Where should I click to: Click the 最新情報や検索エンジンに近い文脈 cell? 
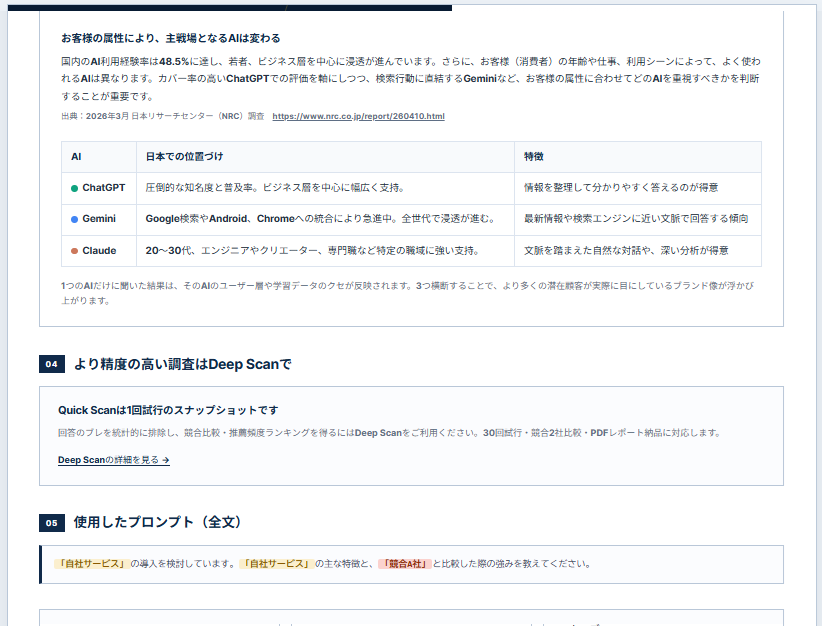(x=638, y=219)
